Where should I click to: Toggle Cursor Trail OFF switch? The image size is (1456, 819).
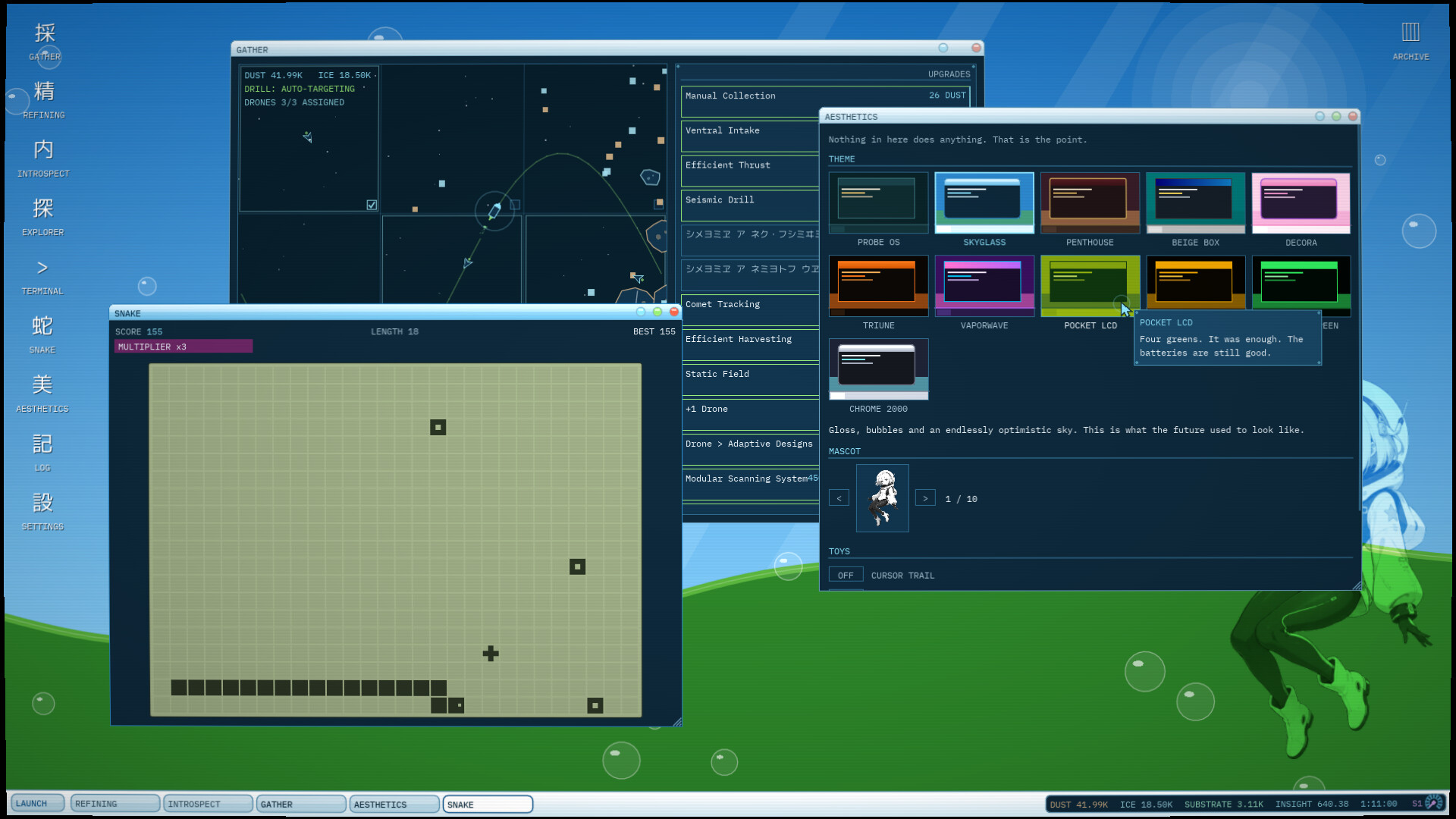(x=846, y=576)
